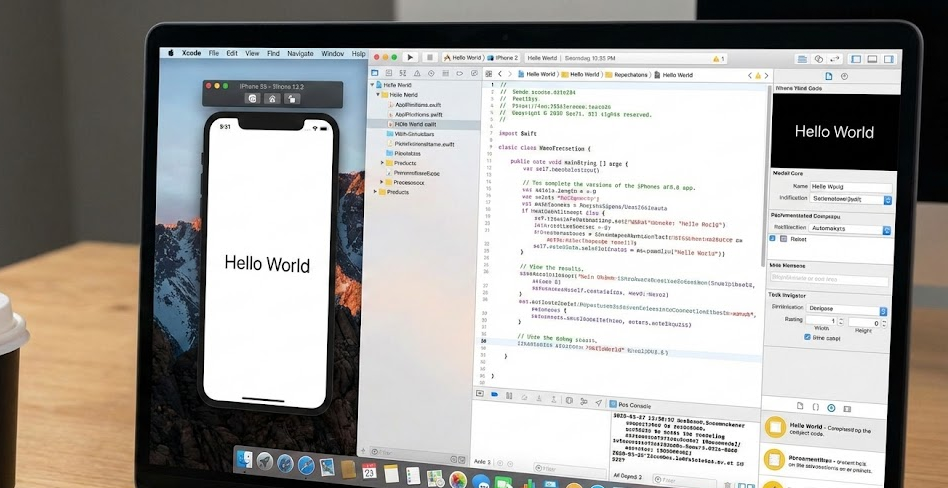
Task: Go back with the jump bar left arrow
Action: pos(501,74)
